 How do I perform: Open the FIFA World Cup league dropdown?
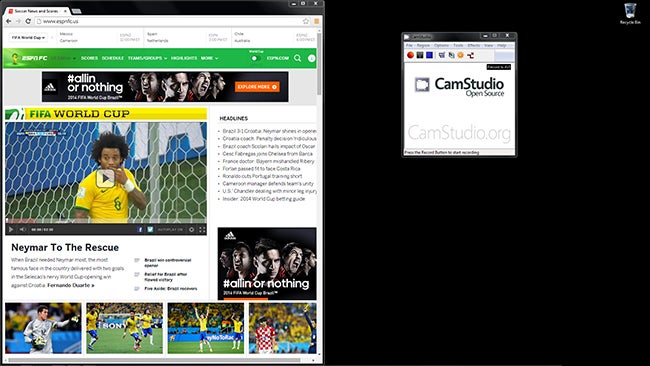point(28,37)
